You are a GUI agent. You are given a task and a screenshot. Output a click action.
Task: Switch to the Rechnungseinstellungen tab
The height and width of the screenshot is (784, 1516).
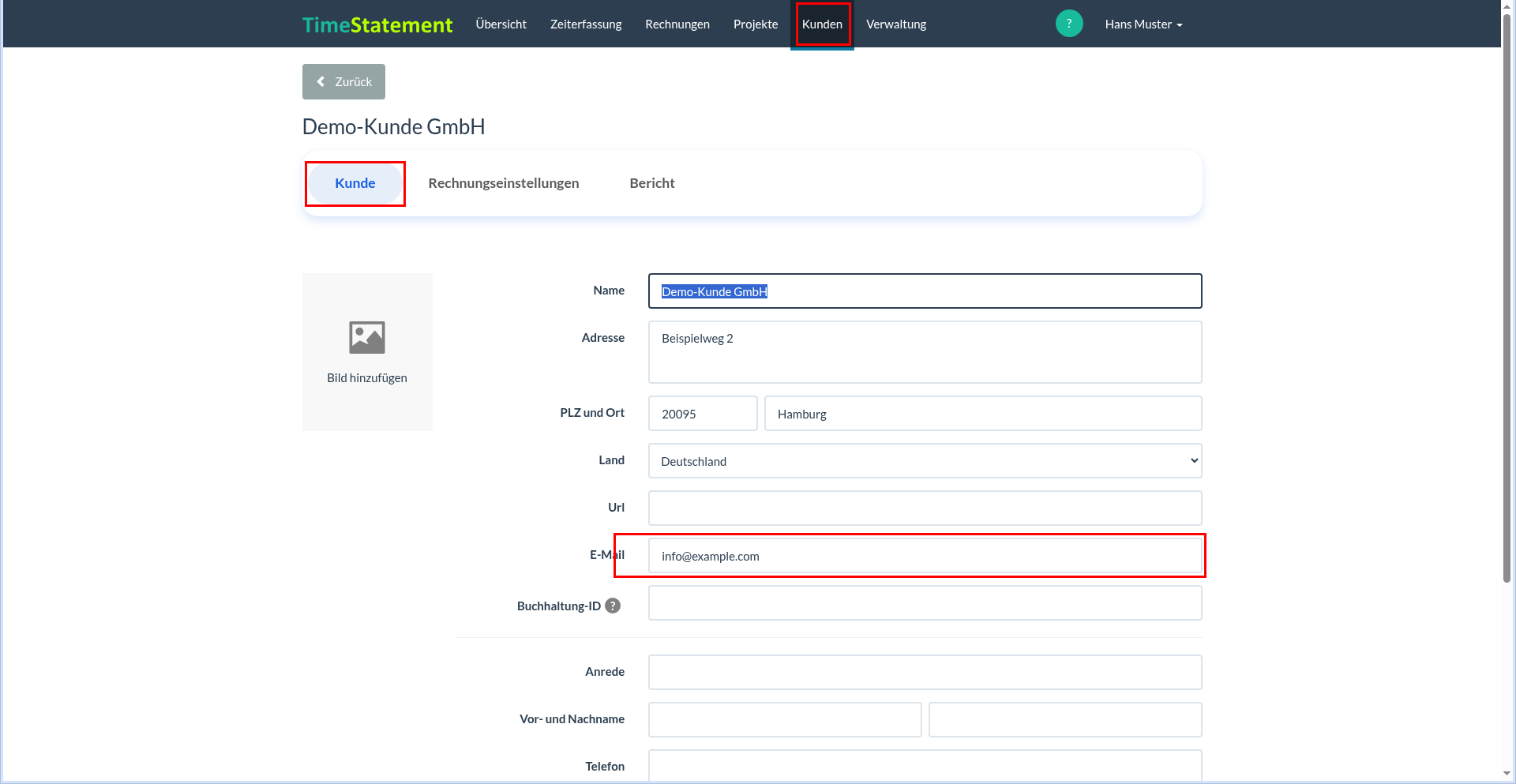click(504, 183)
